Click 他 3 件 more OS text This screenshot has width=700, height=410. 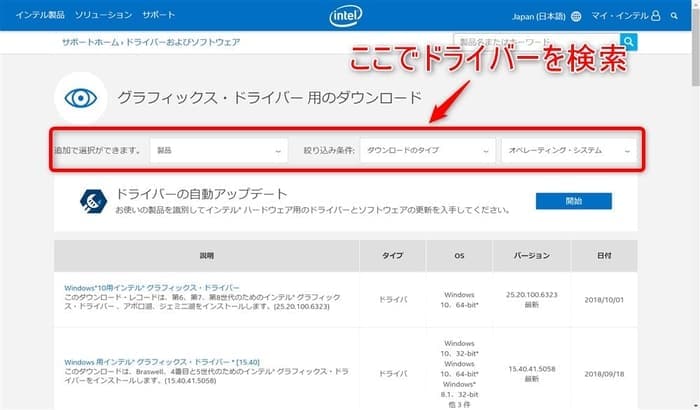point(459,405)
